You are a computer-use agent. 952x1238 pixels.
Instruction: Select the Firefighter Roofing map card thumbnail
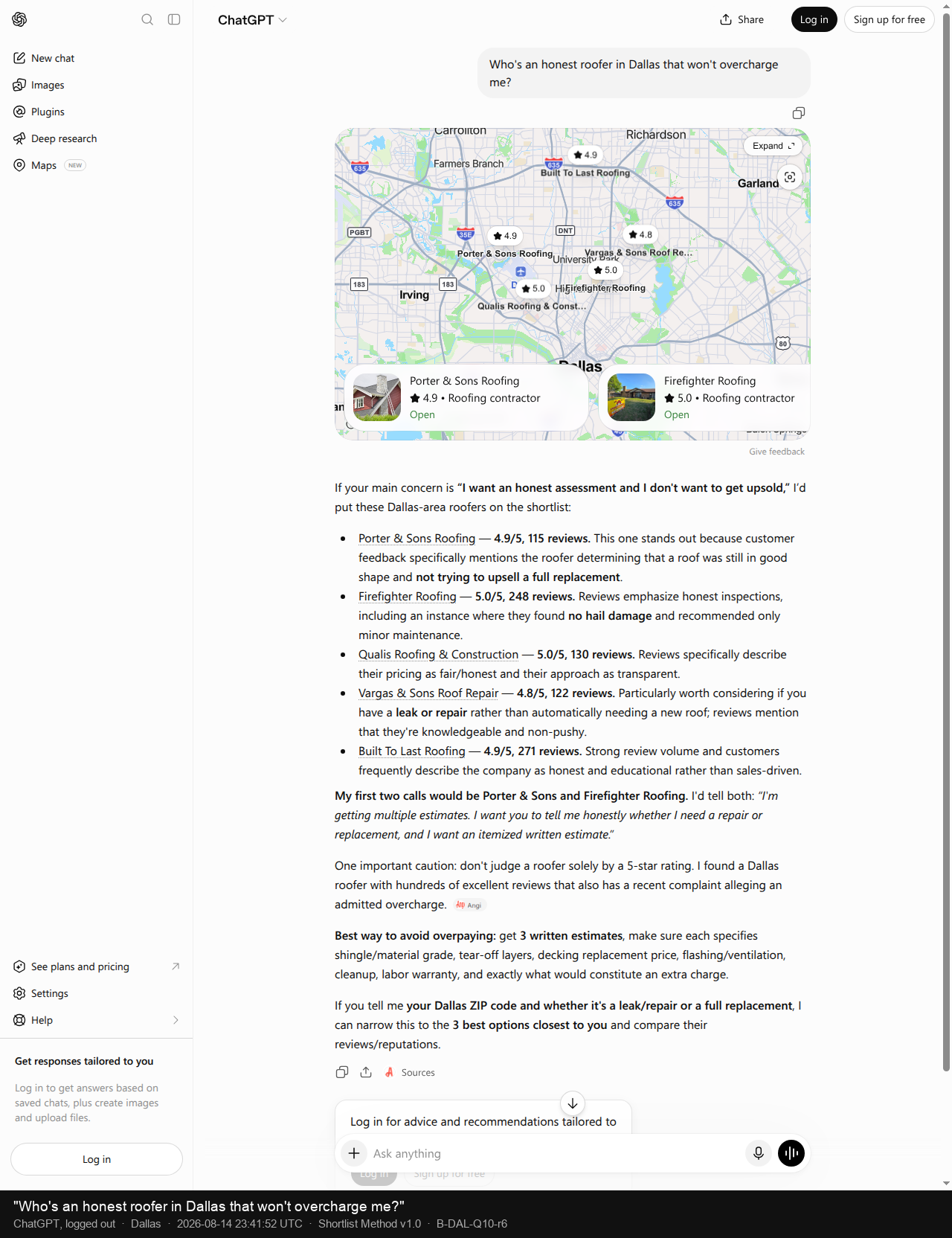click(x=631, y=397)
